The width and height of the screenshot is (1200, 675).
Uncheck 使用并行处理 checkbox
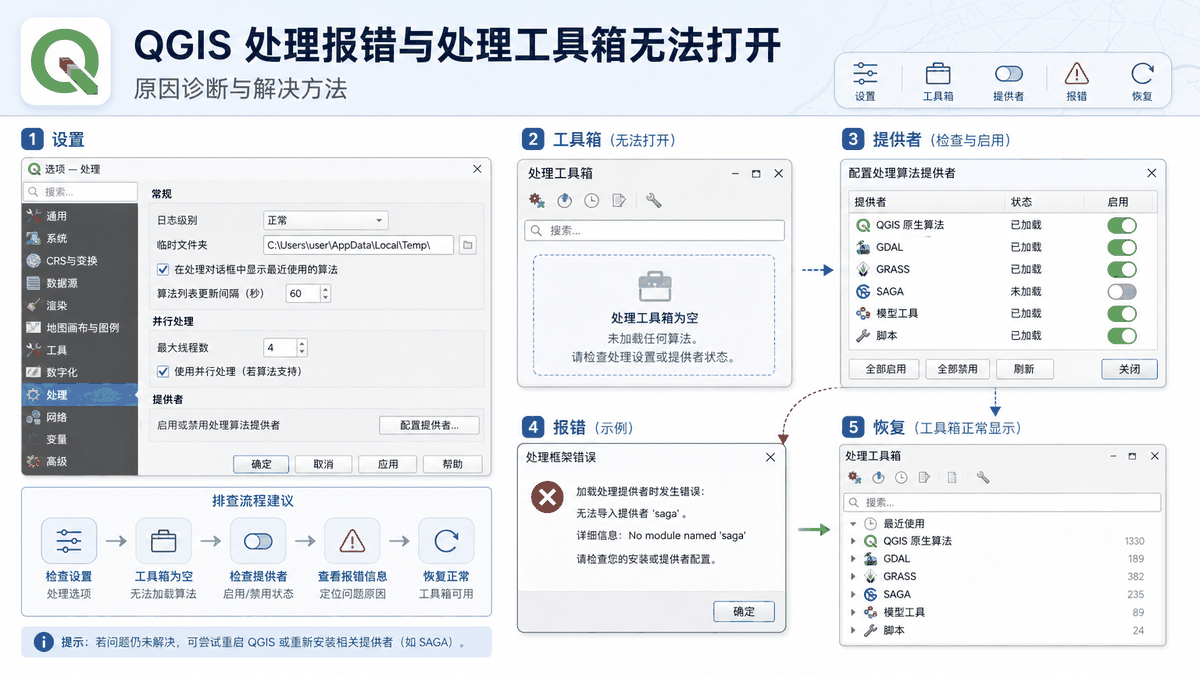164,371
